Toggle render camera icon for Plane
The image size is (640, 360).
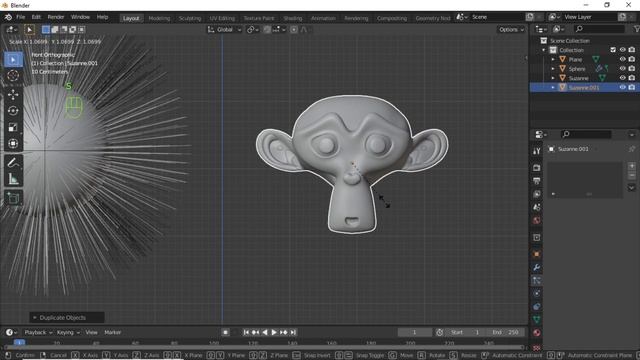click(x=632, y=59)
